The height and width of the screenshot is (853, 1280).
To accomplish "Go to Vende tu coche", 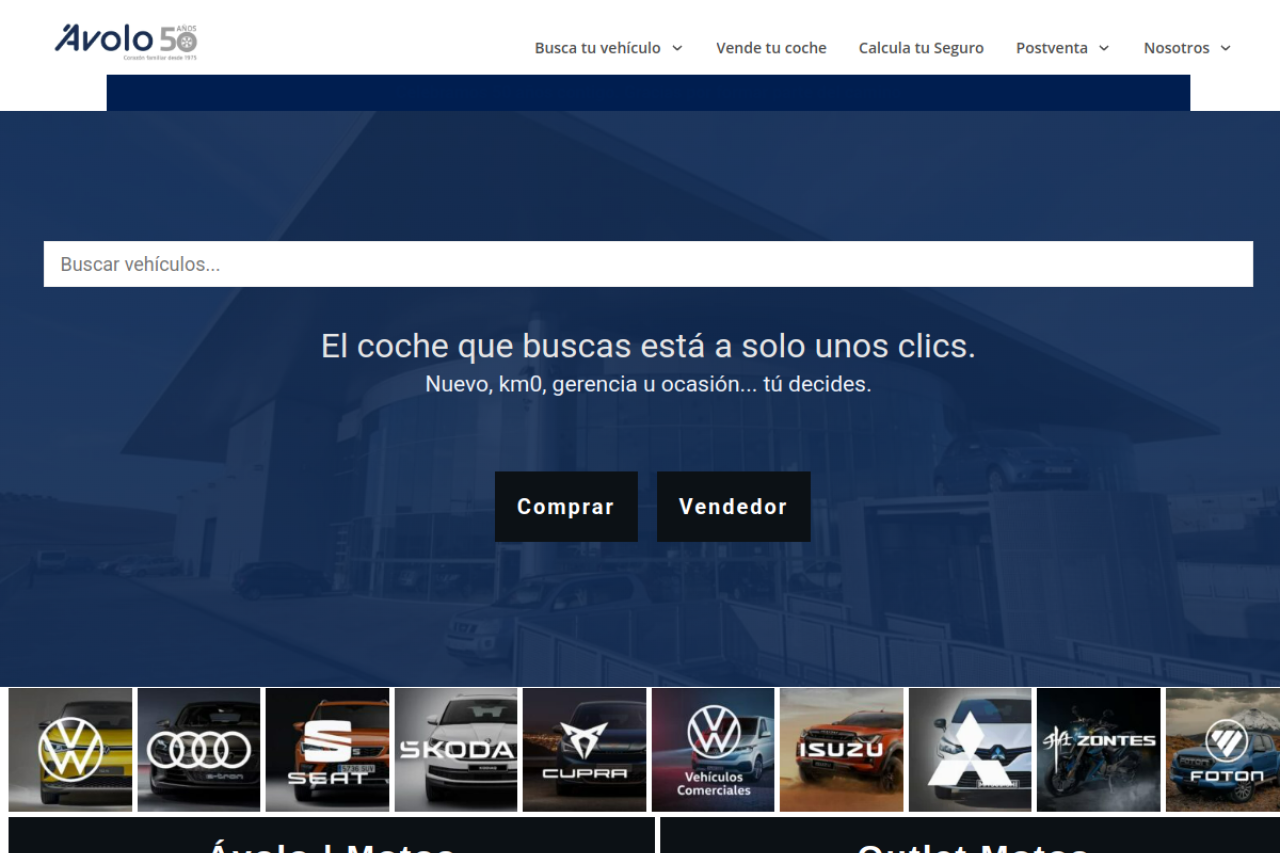I will click(x=771, y=48).
